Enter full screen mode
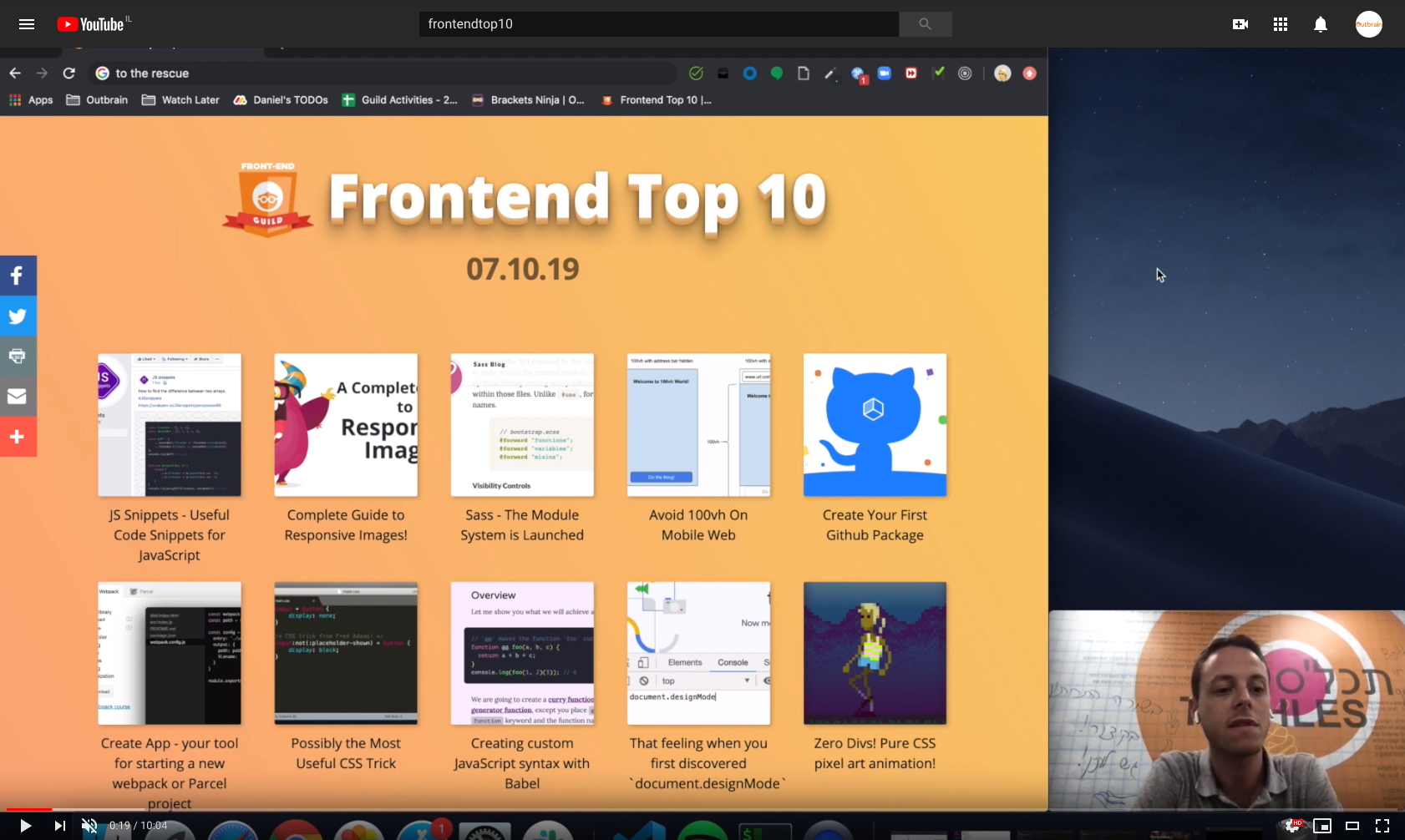 pos(1382,826)
